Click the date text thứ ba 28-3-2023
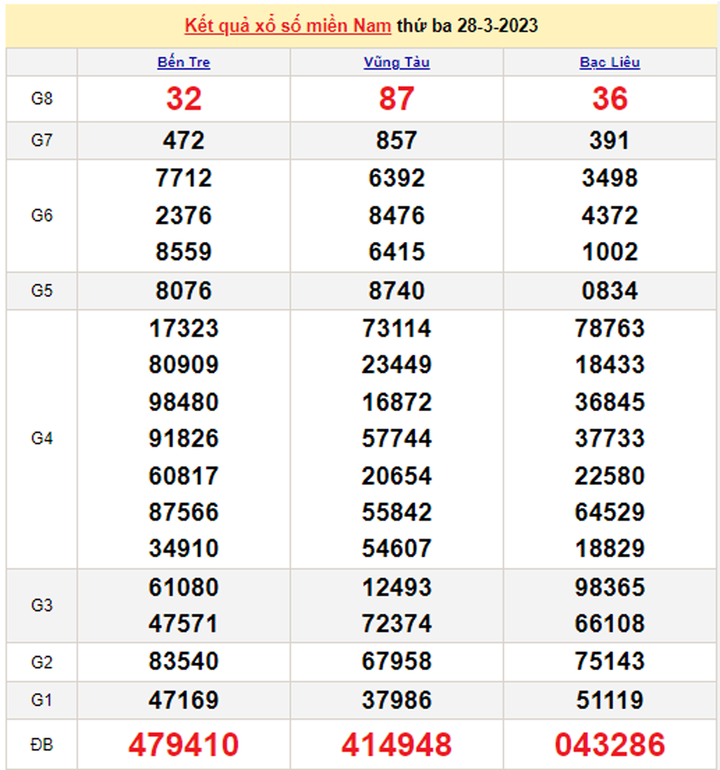Screen dimensions: 720x770 467,25
